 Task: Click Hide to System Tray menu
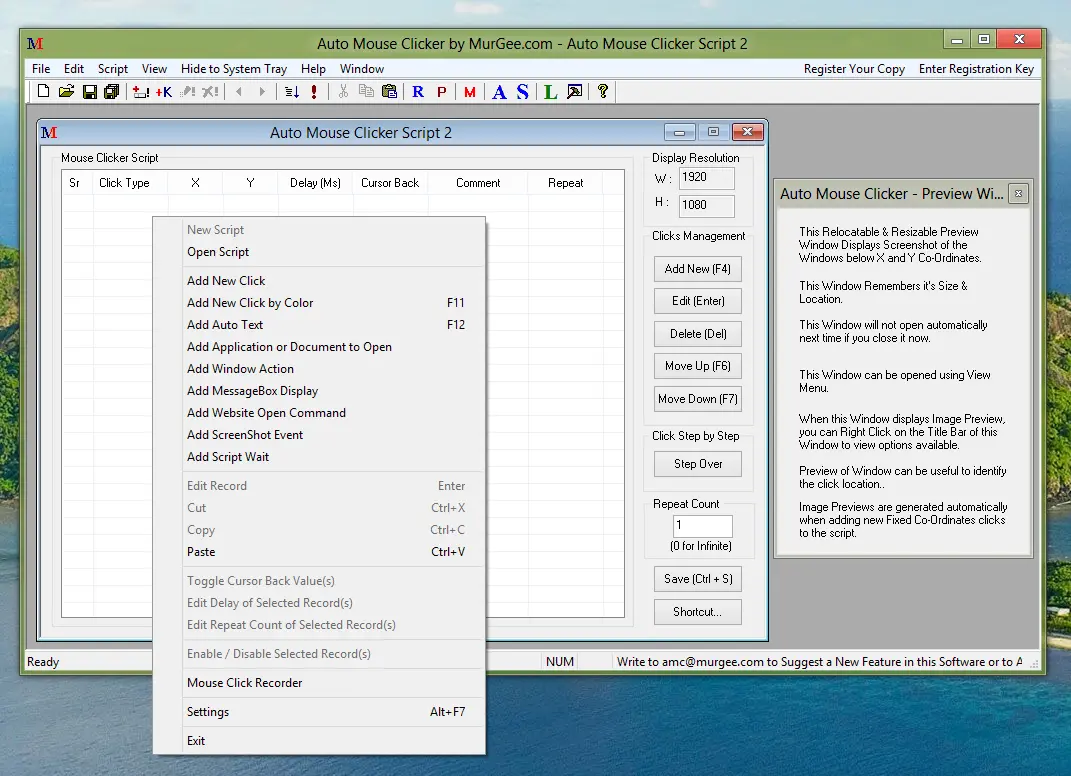click(234, 69)
